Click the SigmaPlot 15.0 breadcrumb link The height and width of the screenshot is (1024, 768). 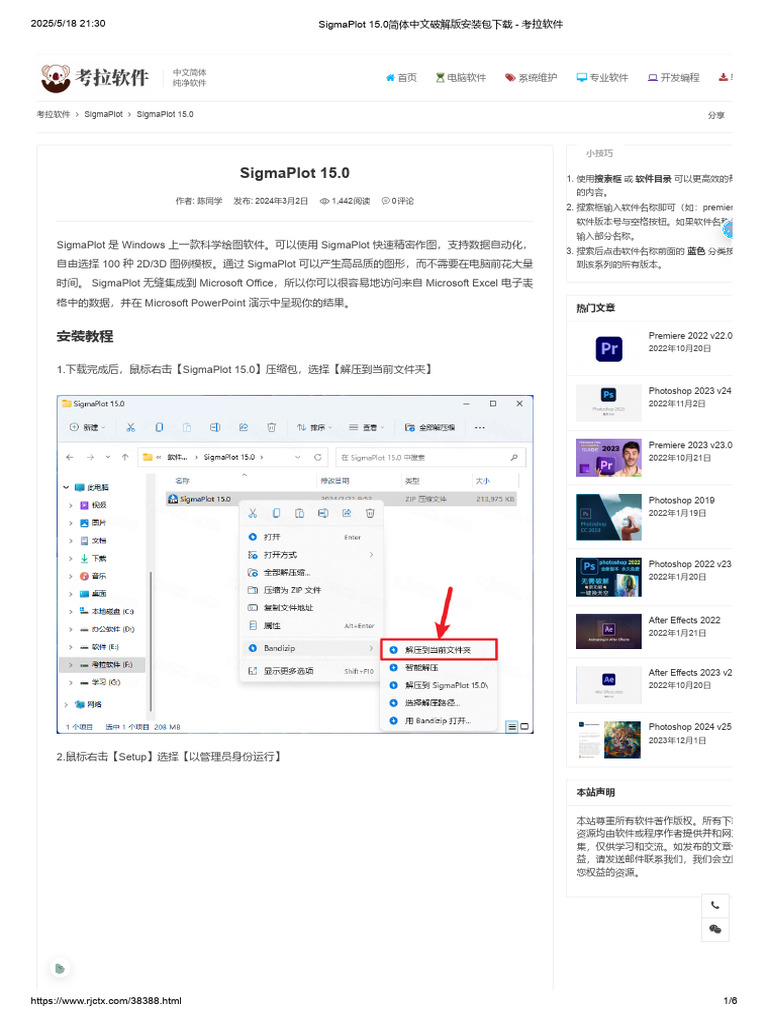[165, 114]
